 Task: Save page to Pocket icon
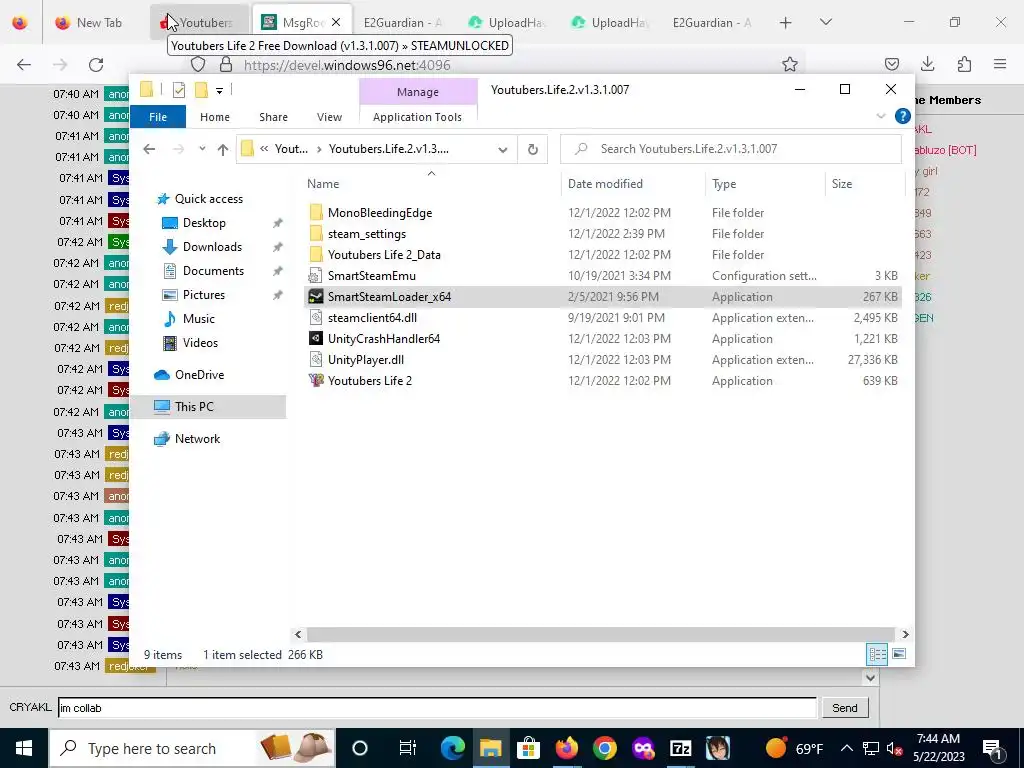point(891,64)
